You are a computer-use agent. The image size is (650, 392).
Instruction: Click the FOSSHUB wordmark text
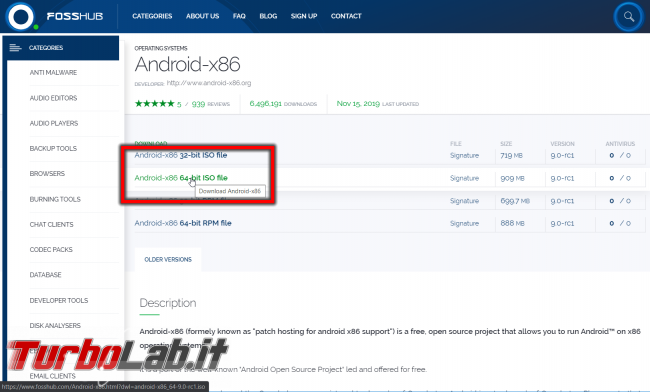click(x=75, y=16)
